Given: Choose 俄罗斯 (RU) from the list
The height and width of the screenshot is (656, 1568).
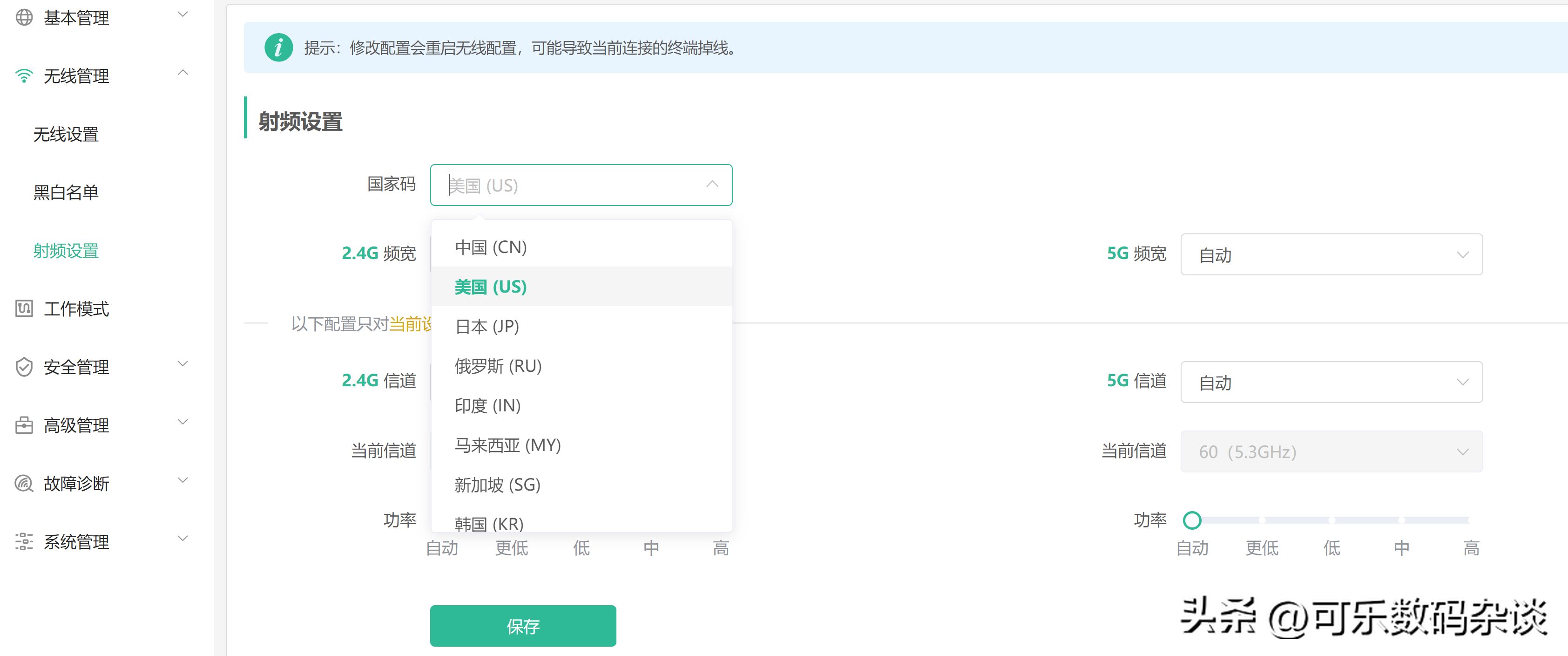Looking at the screenshot, I should point(581,366).
